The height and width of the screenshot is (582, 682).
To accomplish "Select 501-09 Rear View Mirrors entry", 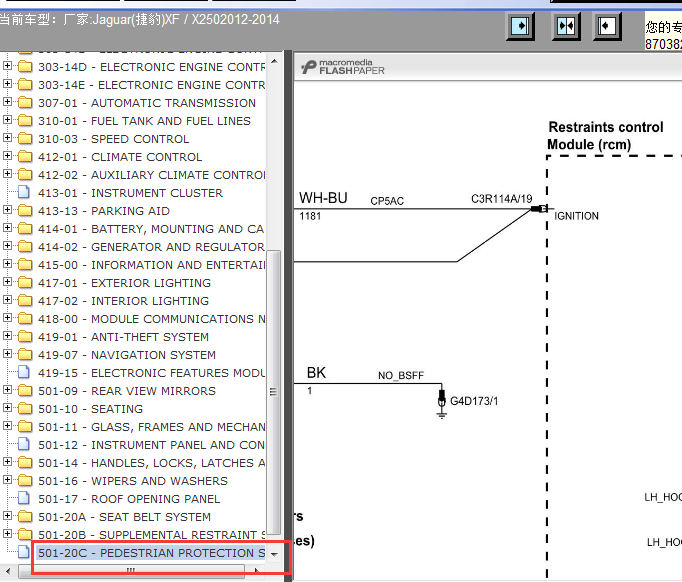I will [127, 391].
